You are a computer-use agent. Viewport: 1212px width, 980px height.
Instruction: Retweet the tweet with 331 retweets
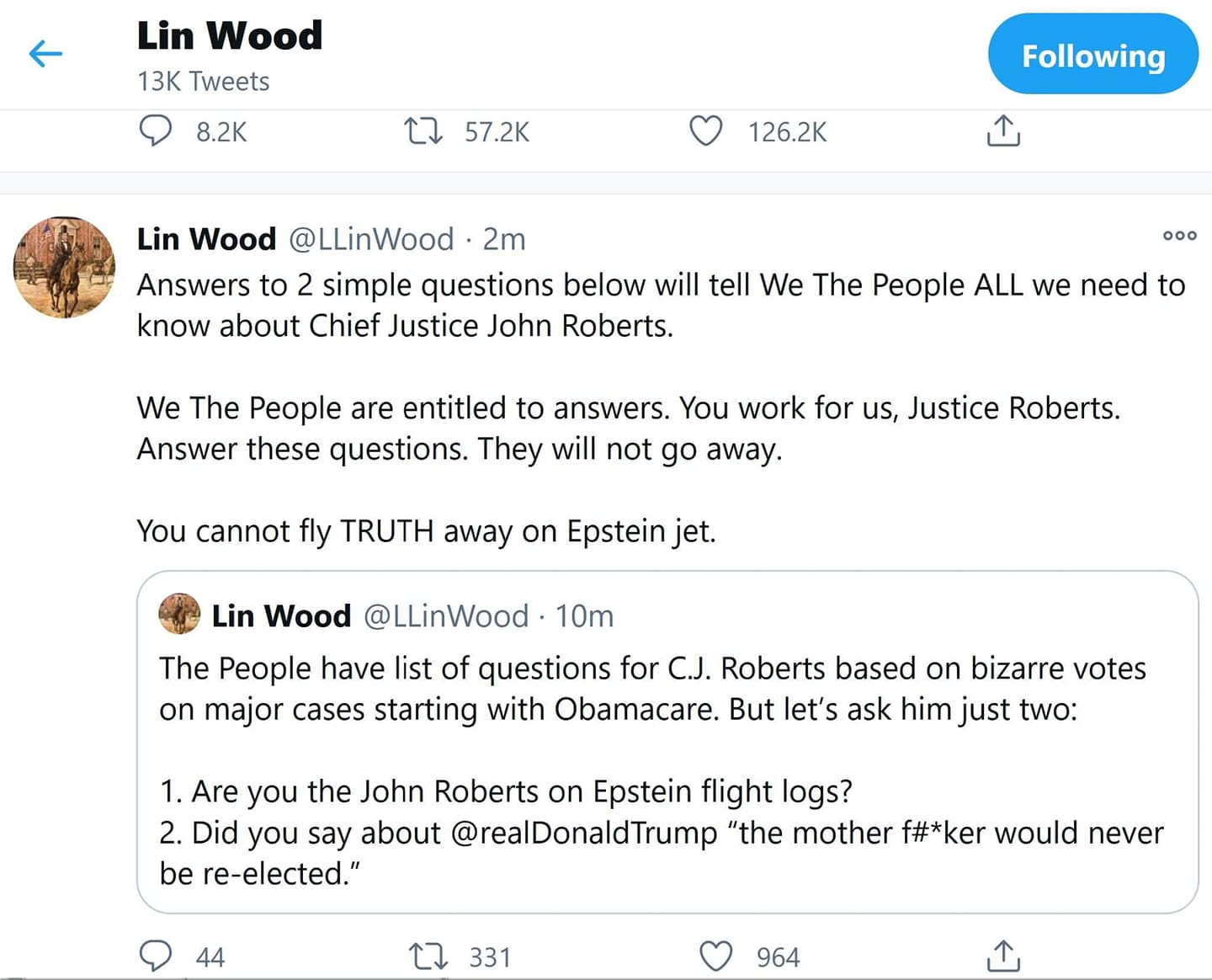coord(428,956)
